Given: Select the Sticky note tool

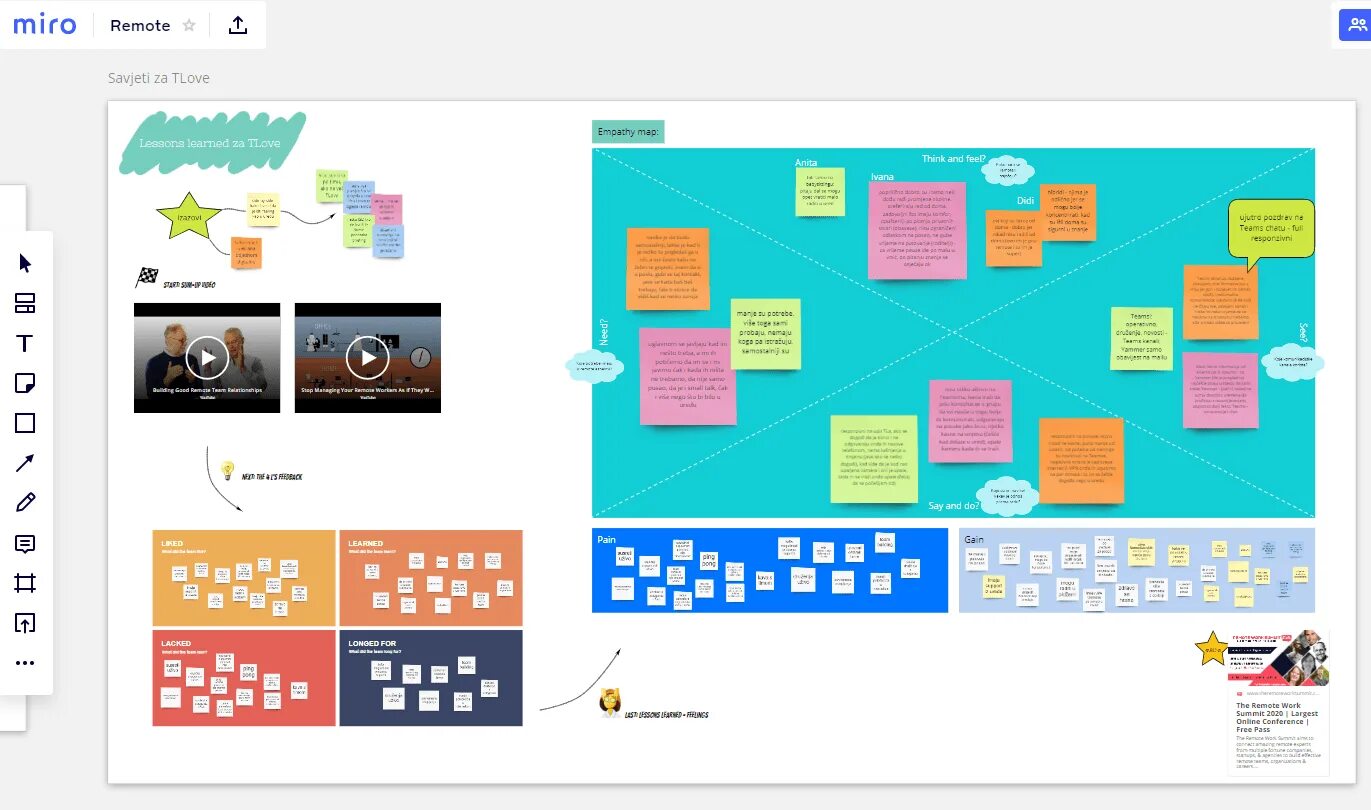Looking at the screenshot, I should 26,383.
